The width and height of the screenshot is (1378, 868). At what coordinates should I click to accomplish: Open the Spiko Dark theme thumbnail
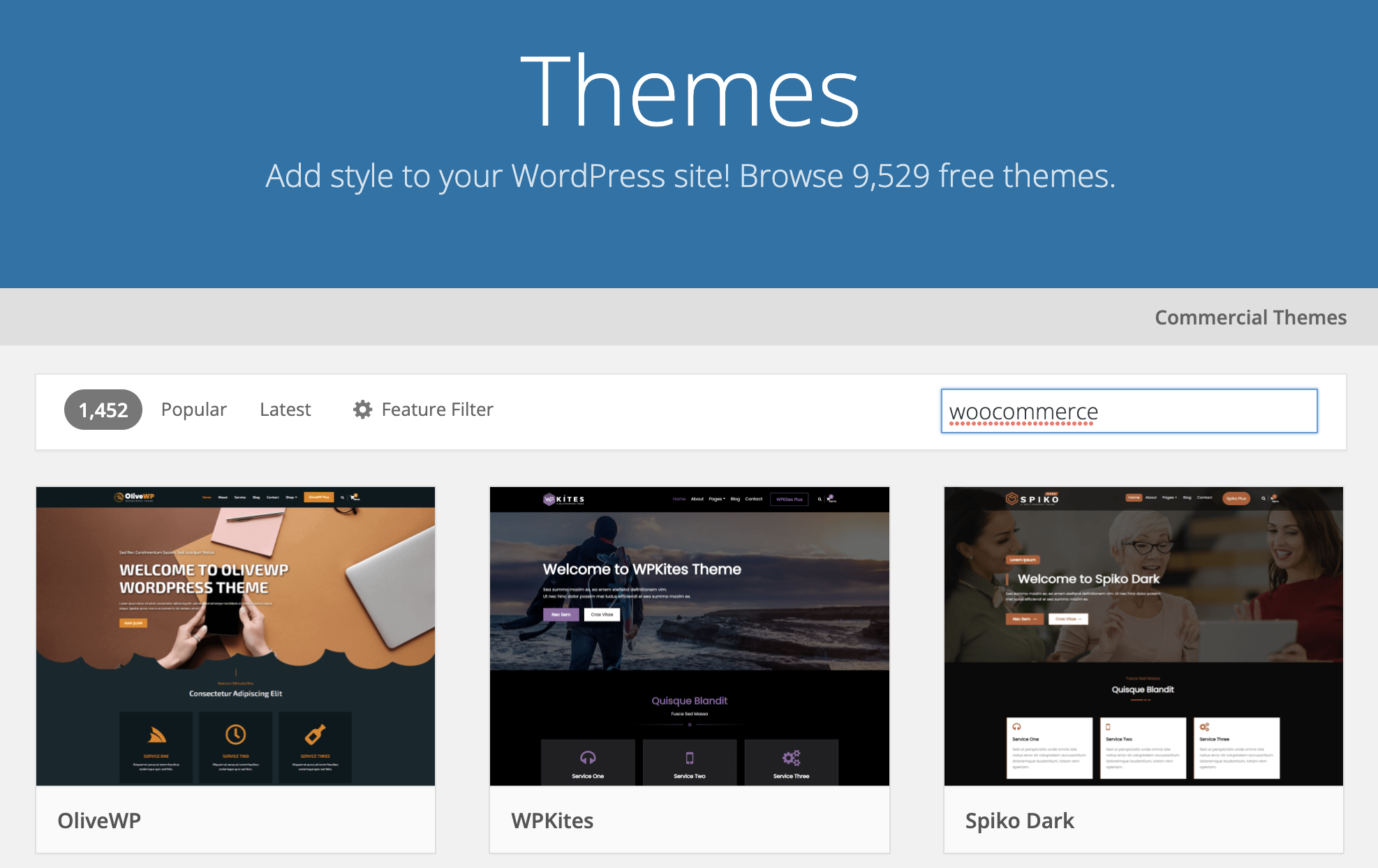[x=1143, y=636]
